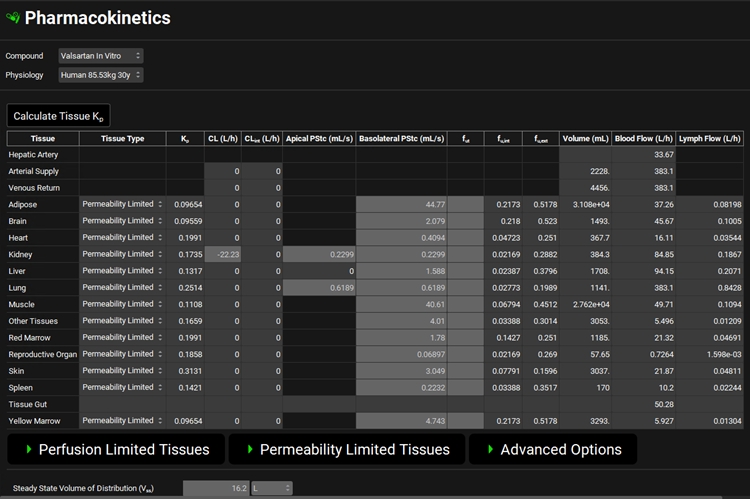The image size is (750, 499).
Task: Click the Yellow Marrow tissue type dropdown
Action: [x=122, y=421]
